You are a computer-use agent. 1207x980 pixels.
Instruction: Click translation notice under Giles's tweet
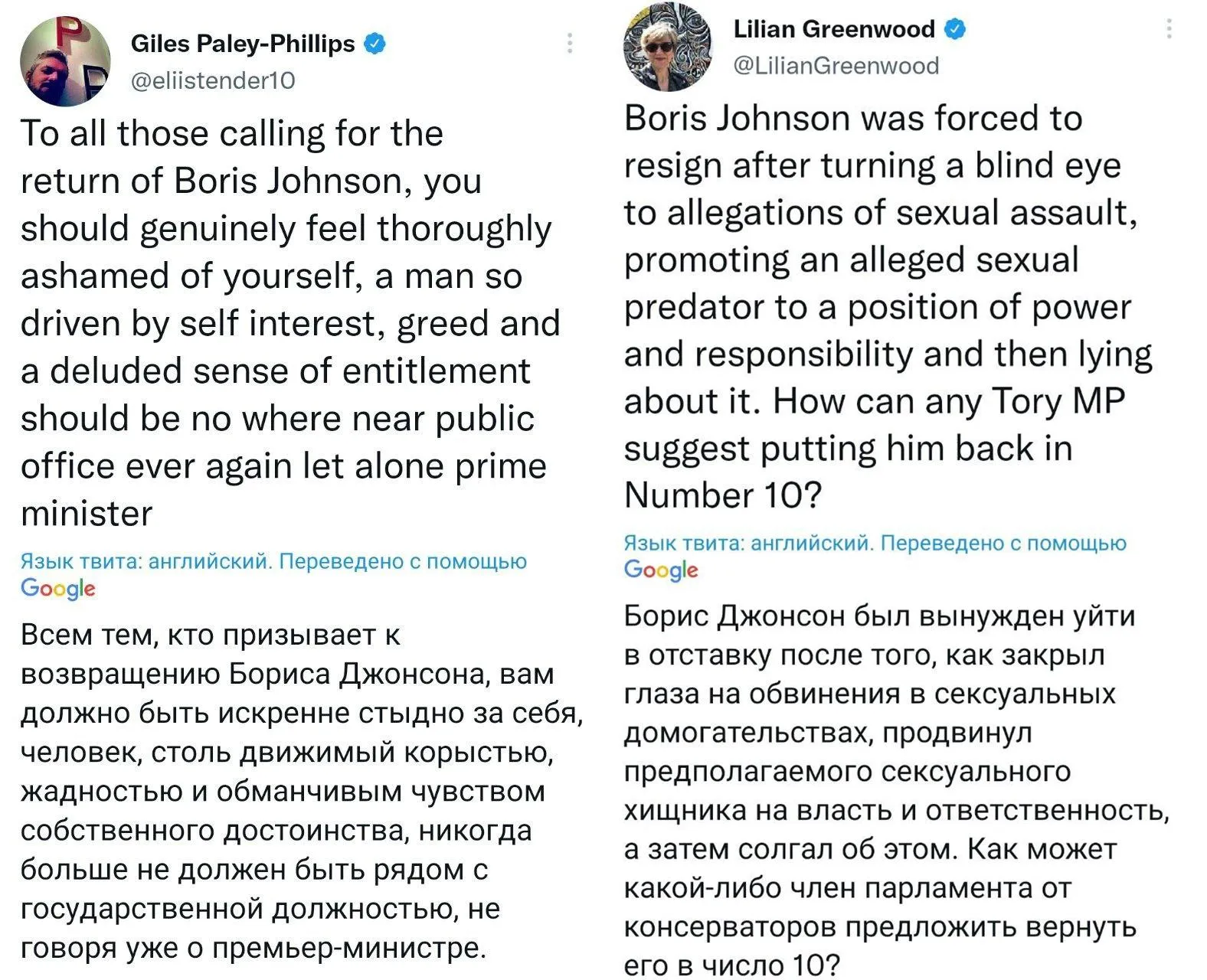tap(273, 562)
